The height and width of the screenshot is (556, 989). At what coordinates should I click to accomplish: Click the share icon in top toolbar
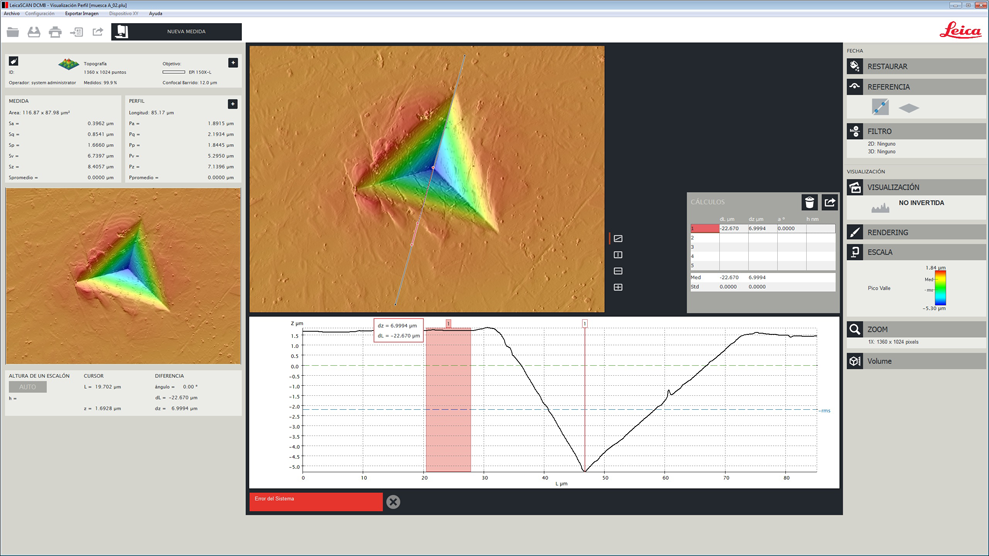tap(98, 32)
